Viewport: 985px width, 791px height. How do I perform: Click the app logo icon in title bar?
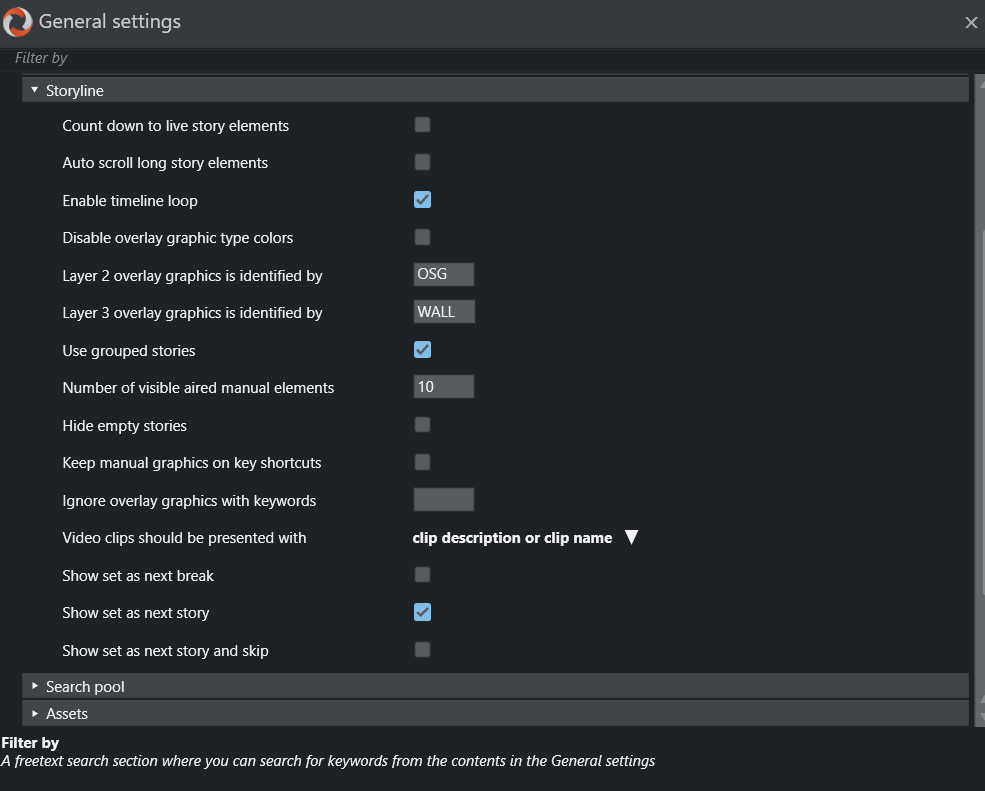point(18,21)
